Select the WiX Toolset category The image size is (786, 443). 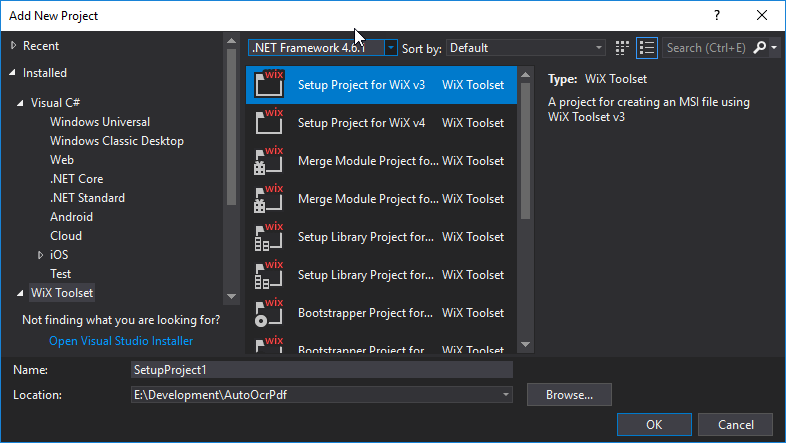62,293
